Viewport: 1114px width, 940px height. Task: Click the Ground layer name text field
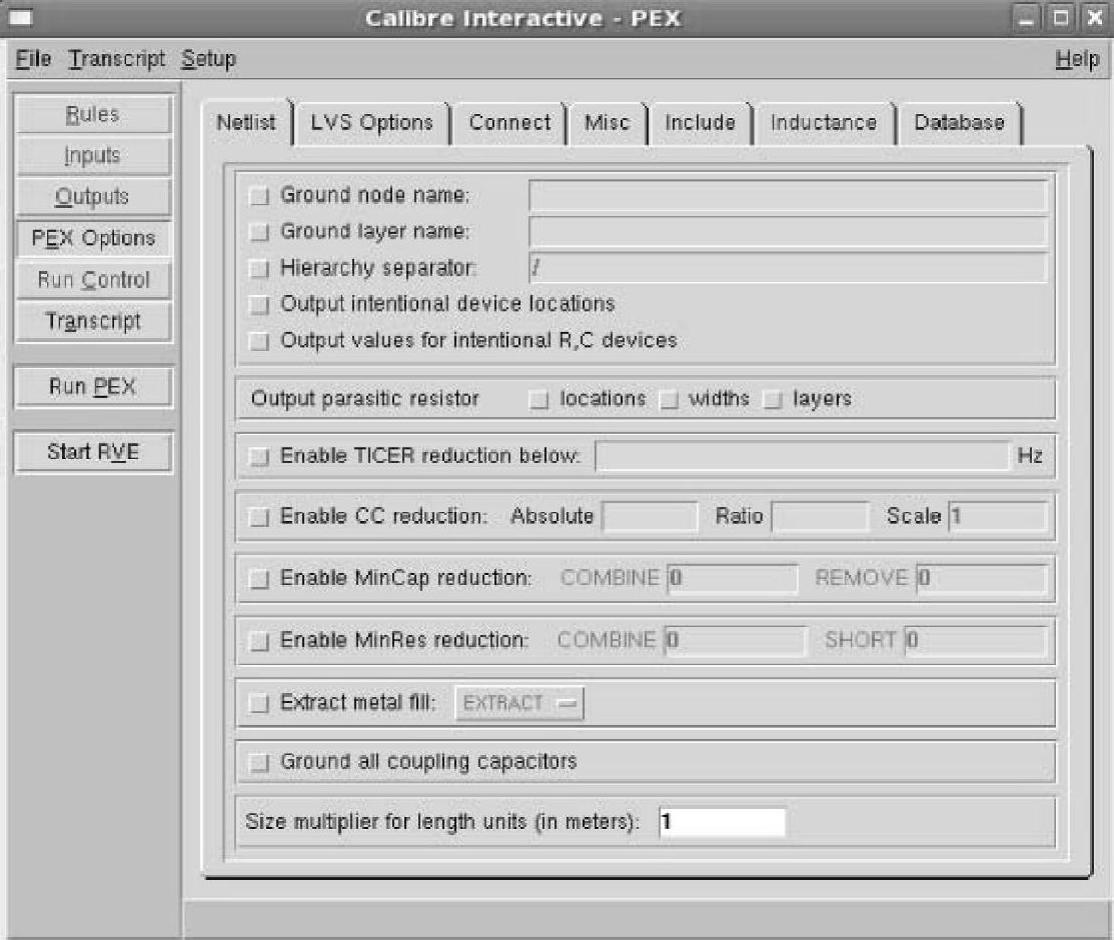[x=788, y=232]
